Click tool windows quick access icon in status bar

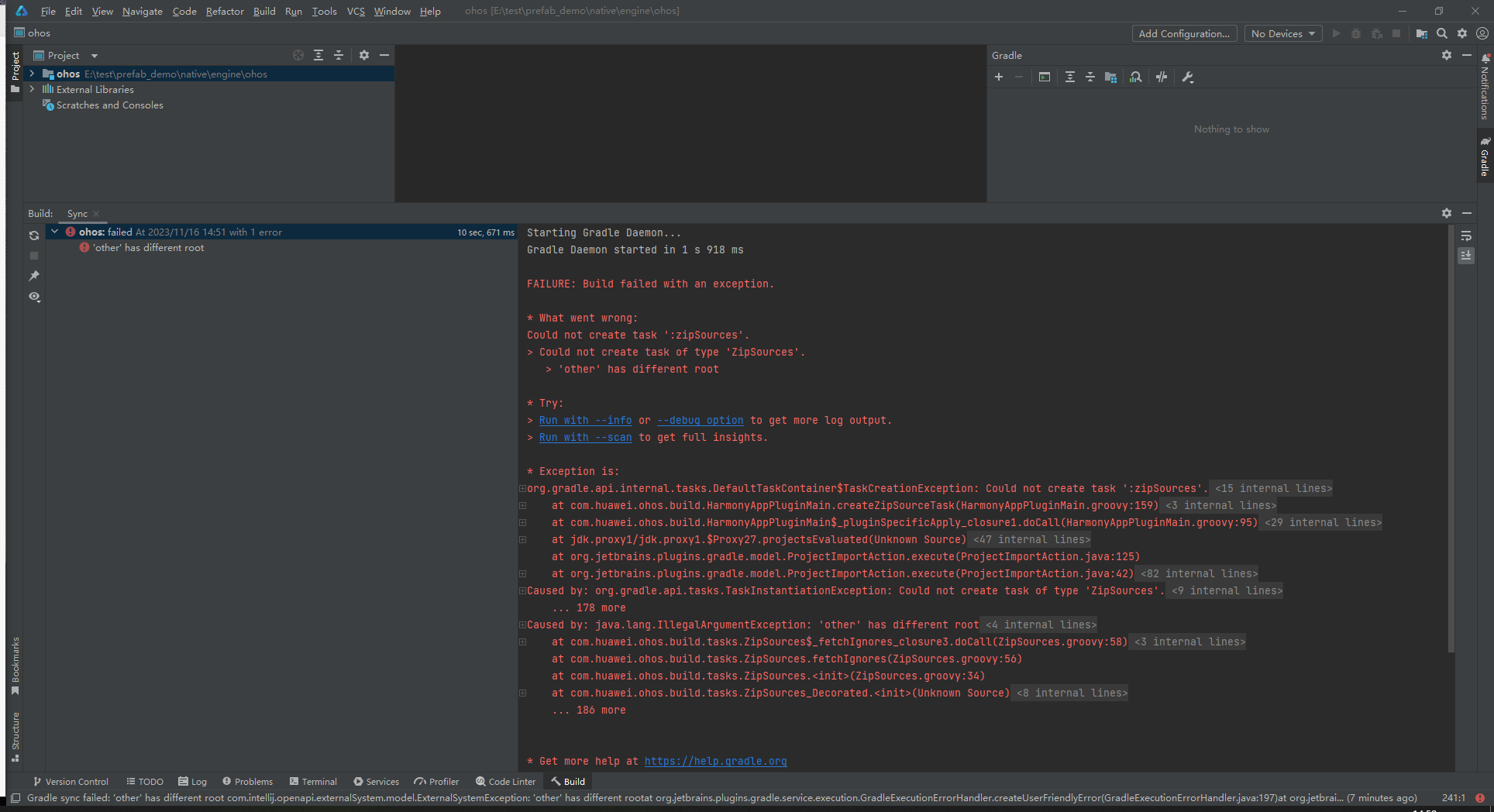[15, 798]
